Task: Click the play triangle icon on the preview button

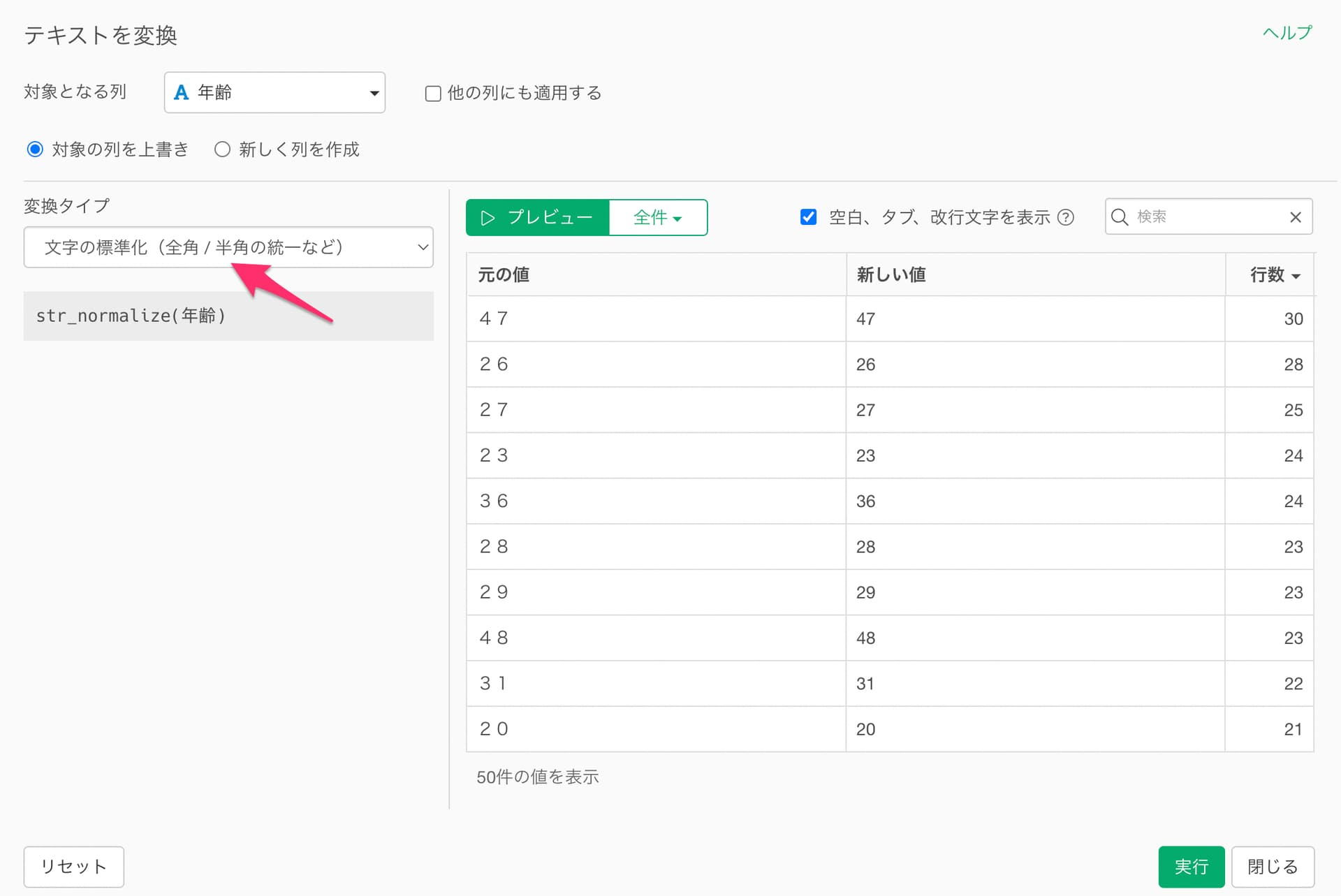Action: pos(488,218)
